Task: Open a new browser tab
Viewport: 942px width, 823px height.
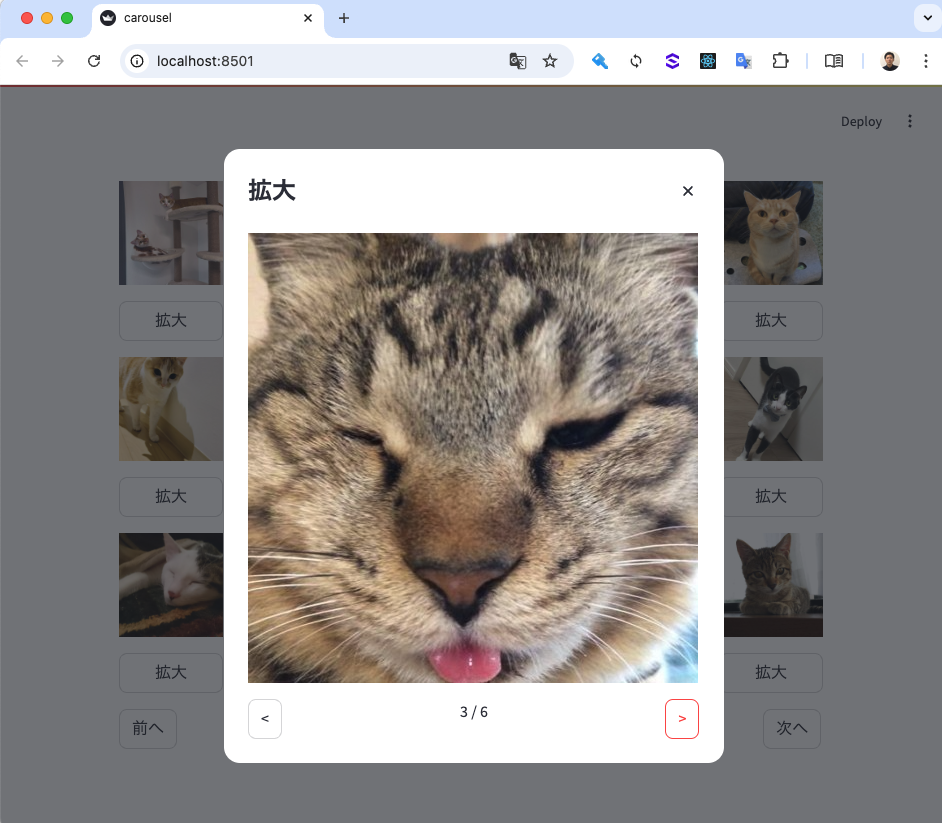Action: pos(344,18)
